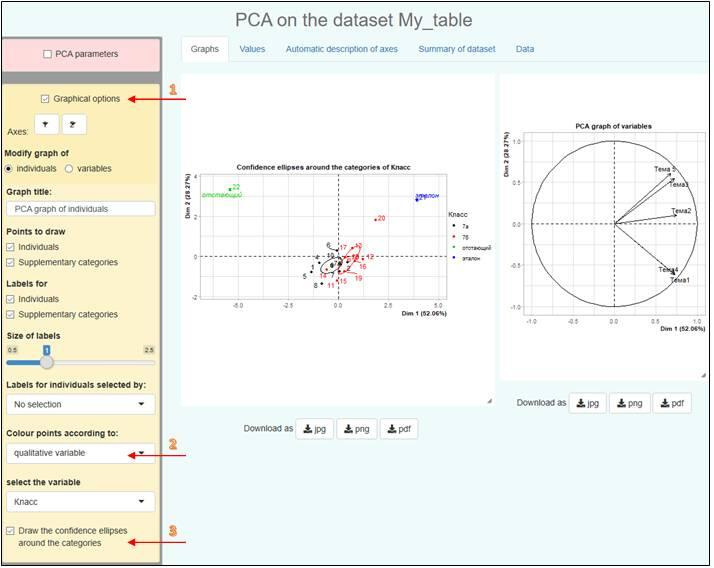Viewport: 714px width, 568px height.
Task: Click the first Axes selector box
Action: point(47,124)
